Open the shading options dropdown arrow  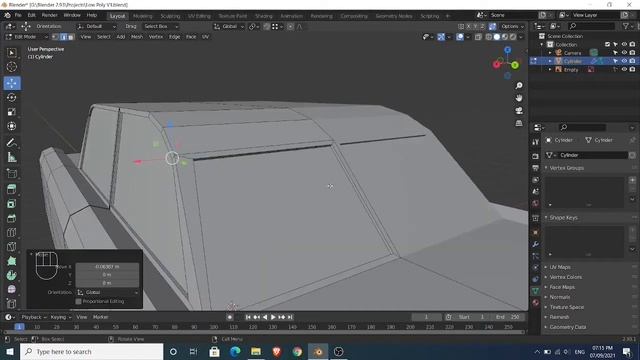pos(521,37)
